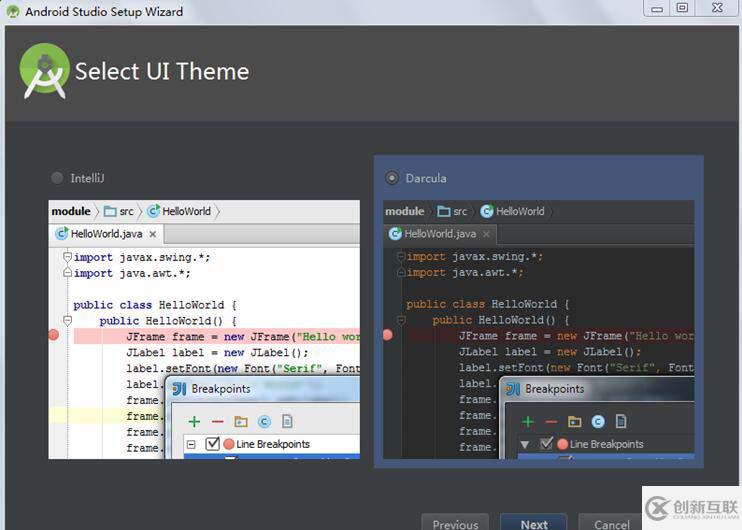Click Breakpoints dialog icon in Darcula preview
Viewport: 742px width, 530px height.
point(513,389)
